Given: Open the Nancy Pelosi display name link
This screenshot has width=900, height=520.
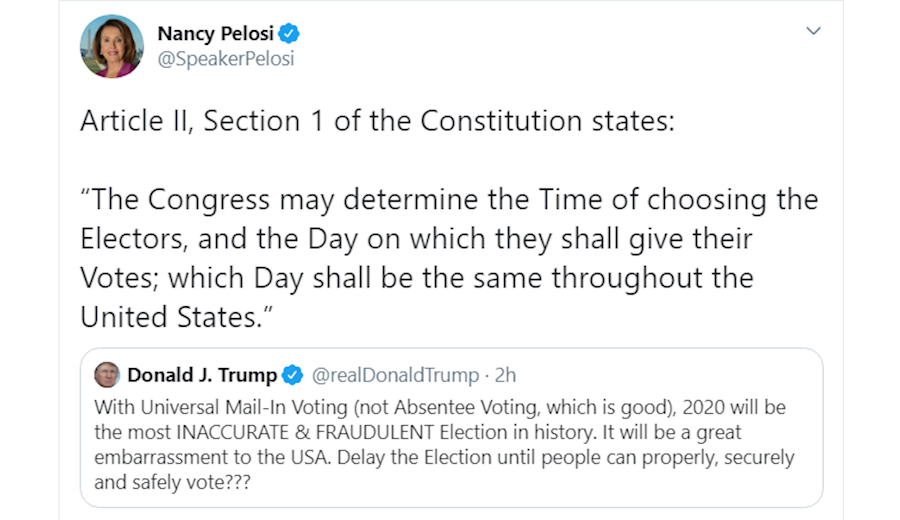Looking at the screenshot, I should click(215, 34).
